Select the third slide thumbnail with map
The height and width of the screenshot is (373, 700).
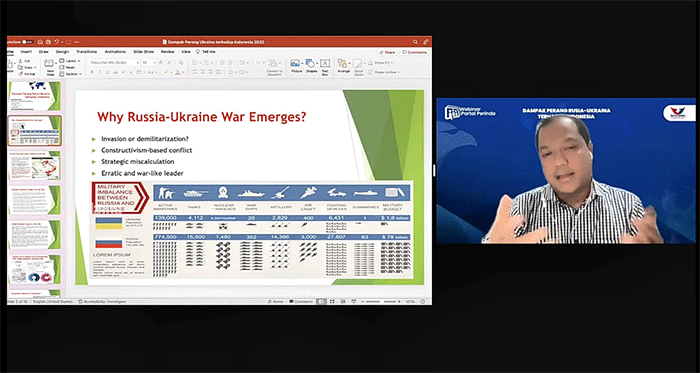click(35, 166)
